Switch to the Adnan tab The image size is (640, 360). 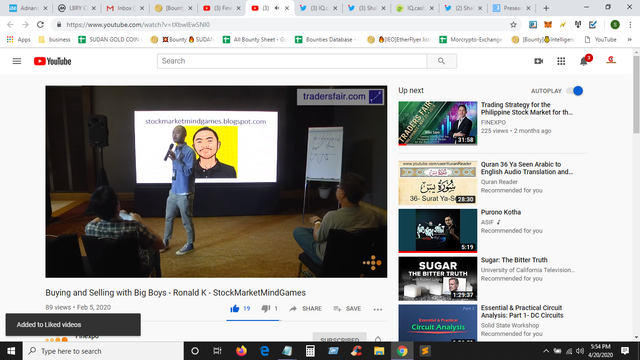click(28, 8)
